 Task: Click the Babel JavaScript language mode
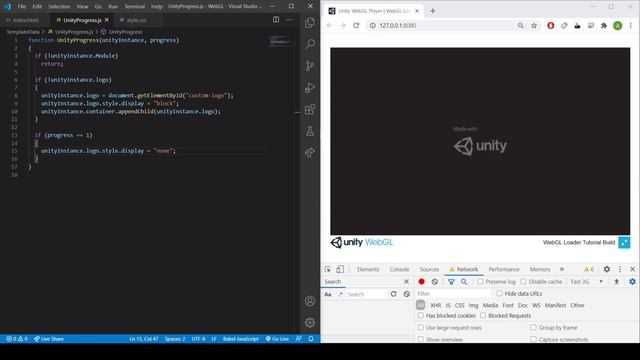(x=240, y=339)
